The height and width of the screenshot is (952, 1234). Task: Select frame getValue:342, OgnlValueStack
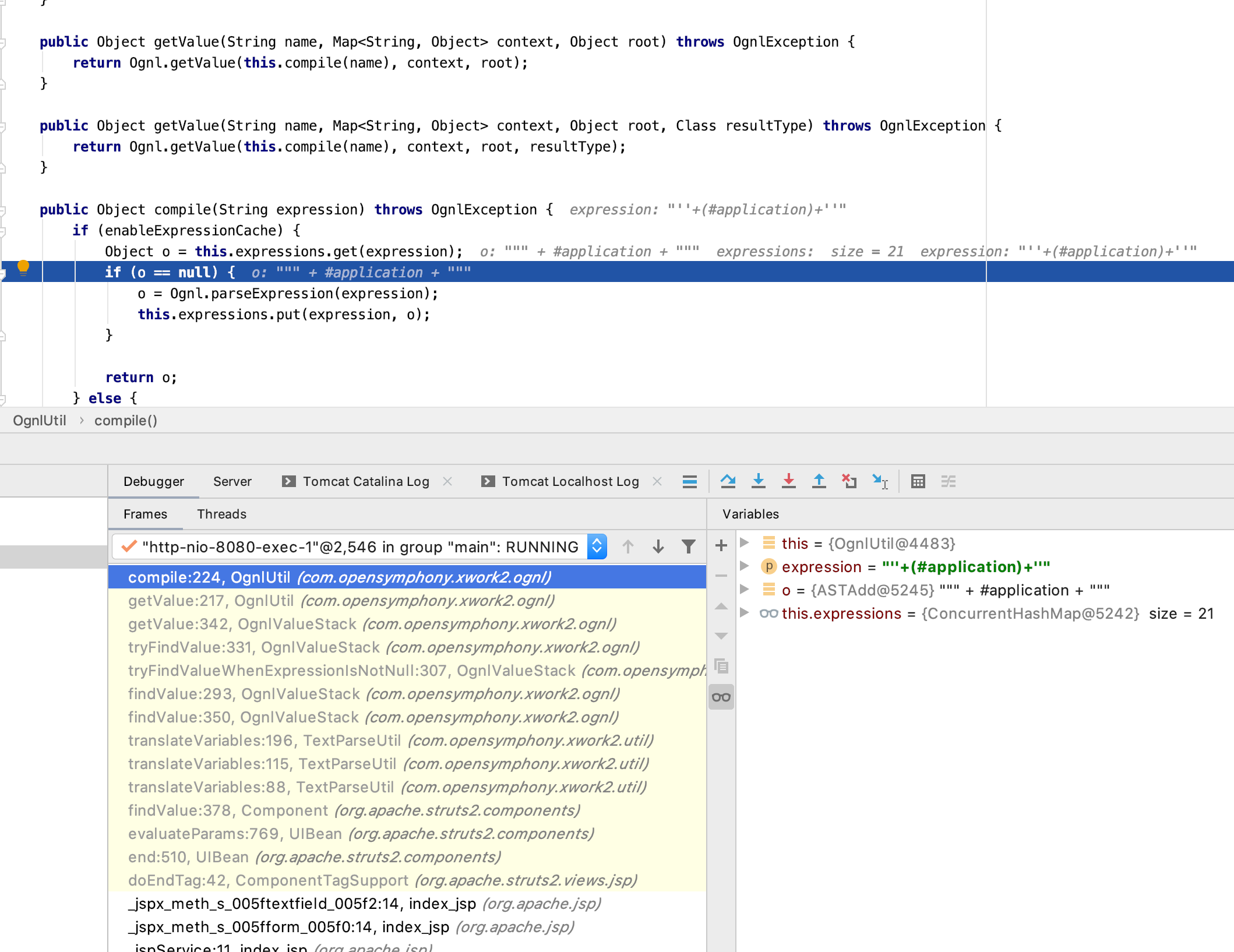[x=407, y=624]
